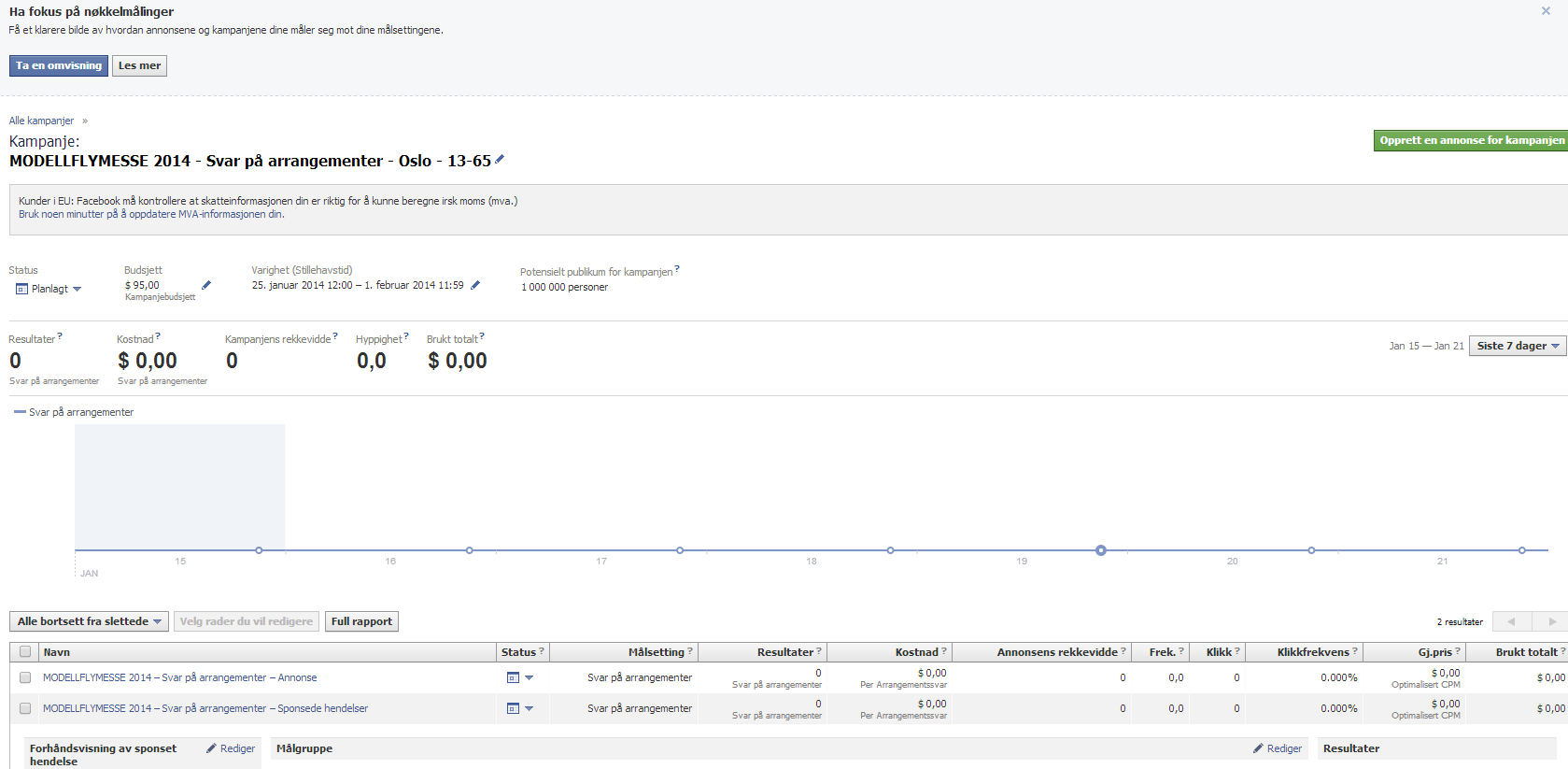1568x769 pixels.
Task: Open help icon beside Brukt totalt summary
Action: [482, 336]
